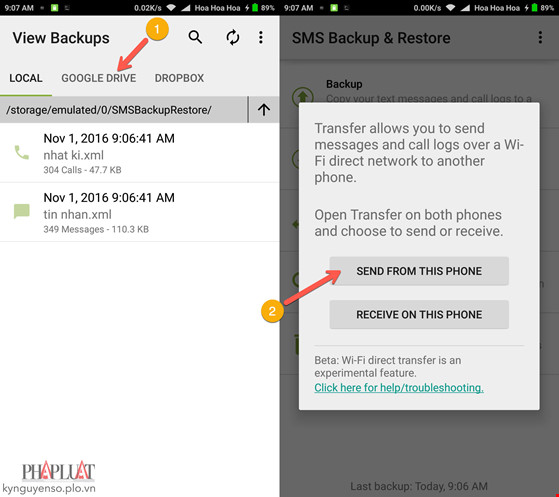Refresh the backups list
559x497 pixels.
232,37
